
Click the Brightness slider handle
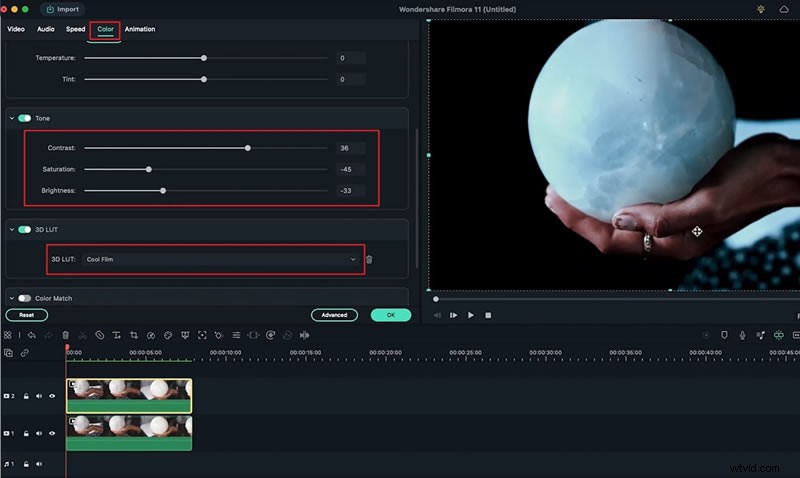(163, 191)
